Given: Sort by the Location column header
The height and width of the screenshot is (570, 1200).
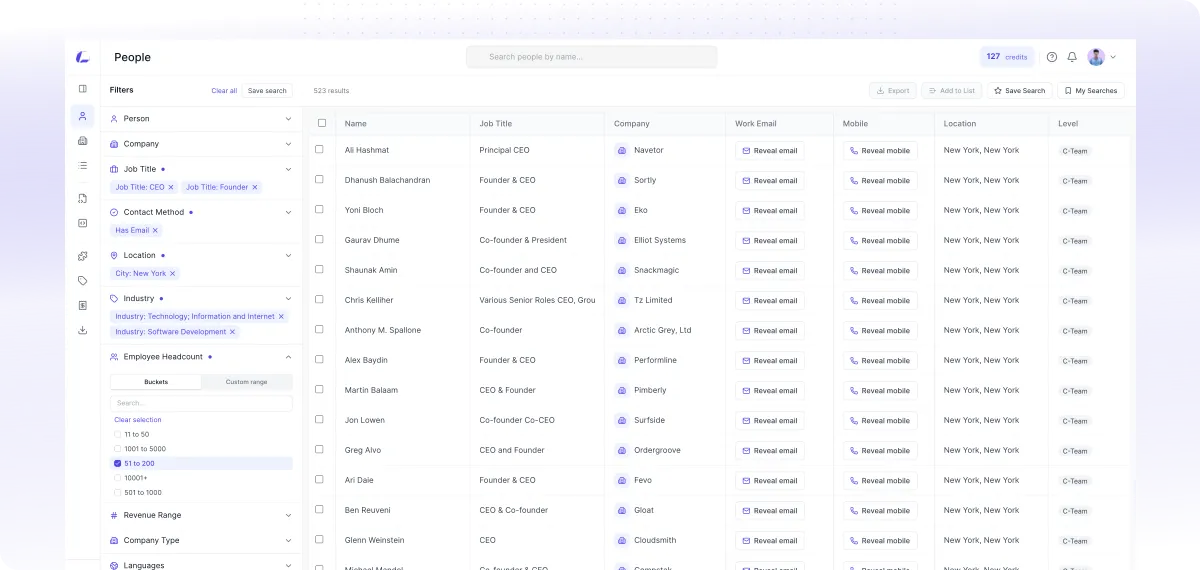Looking at the screenshot, I should [x=960, y=124].
